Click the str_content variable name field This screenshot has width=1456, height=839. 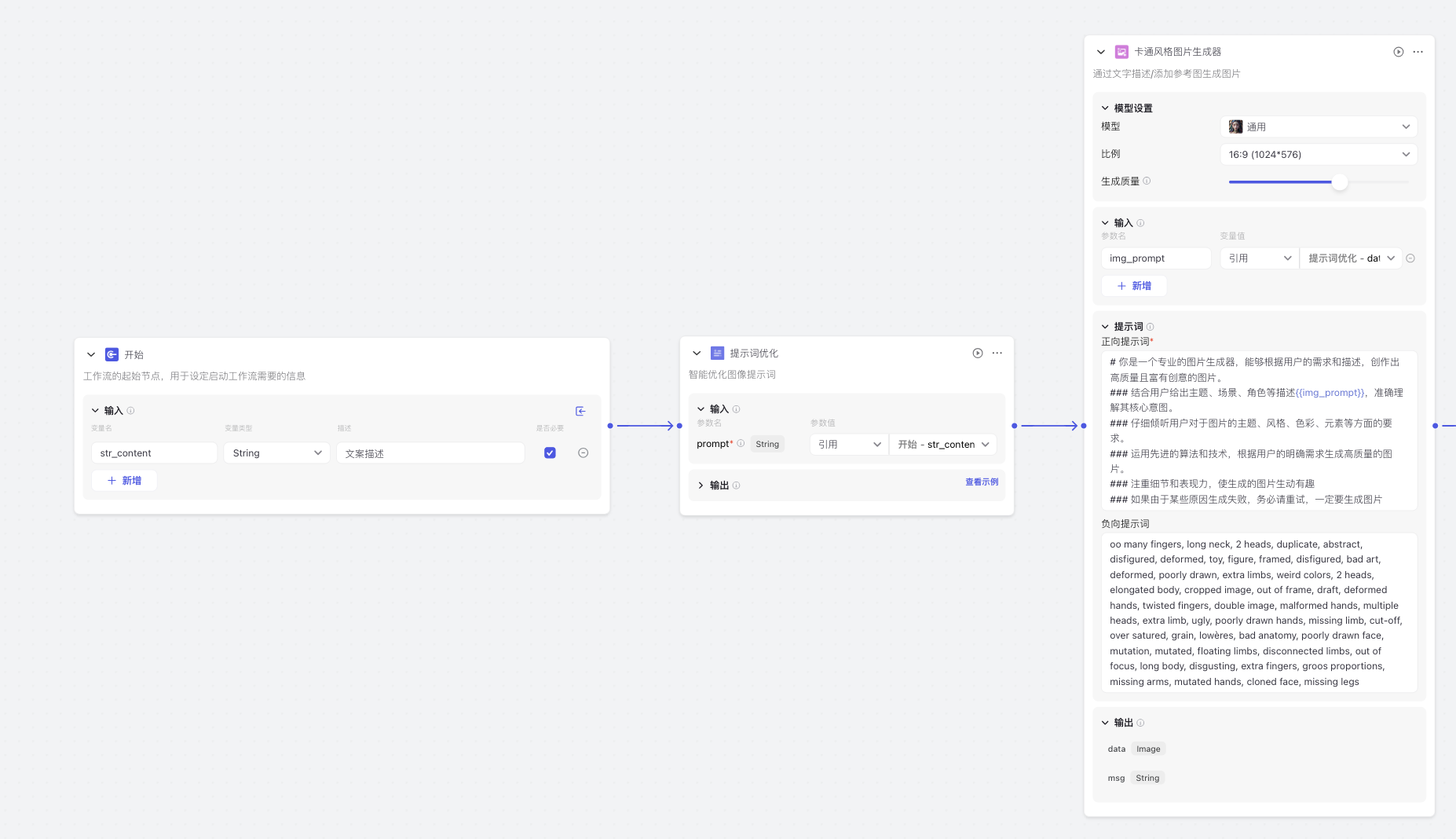[x=154, y=453]
